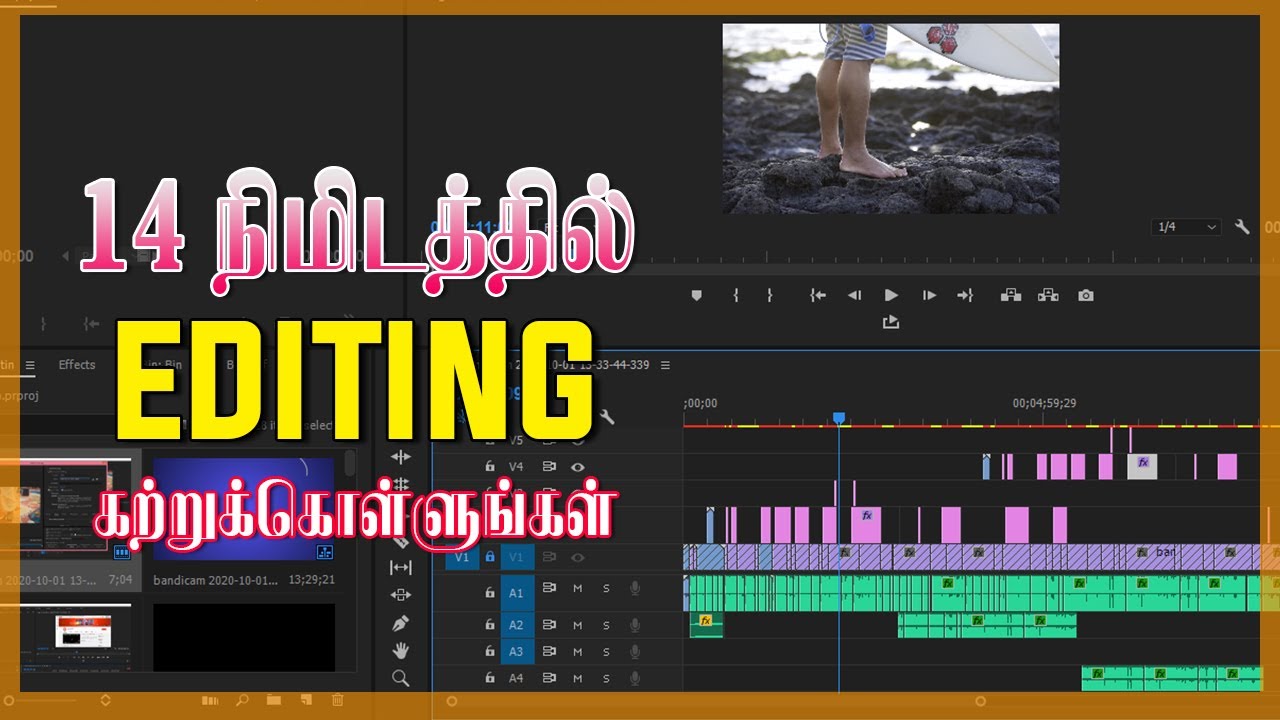Play the sequence in Program monitor
The width and height of the screenshot is (1280, 720).
click(891, 295)
